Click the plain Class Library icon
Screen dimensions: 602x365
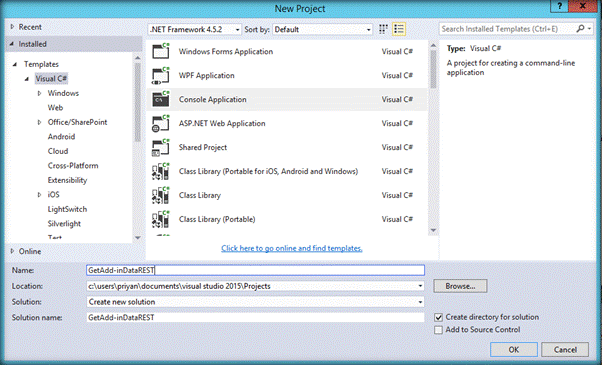pos(161,195)
